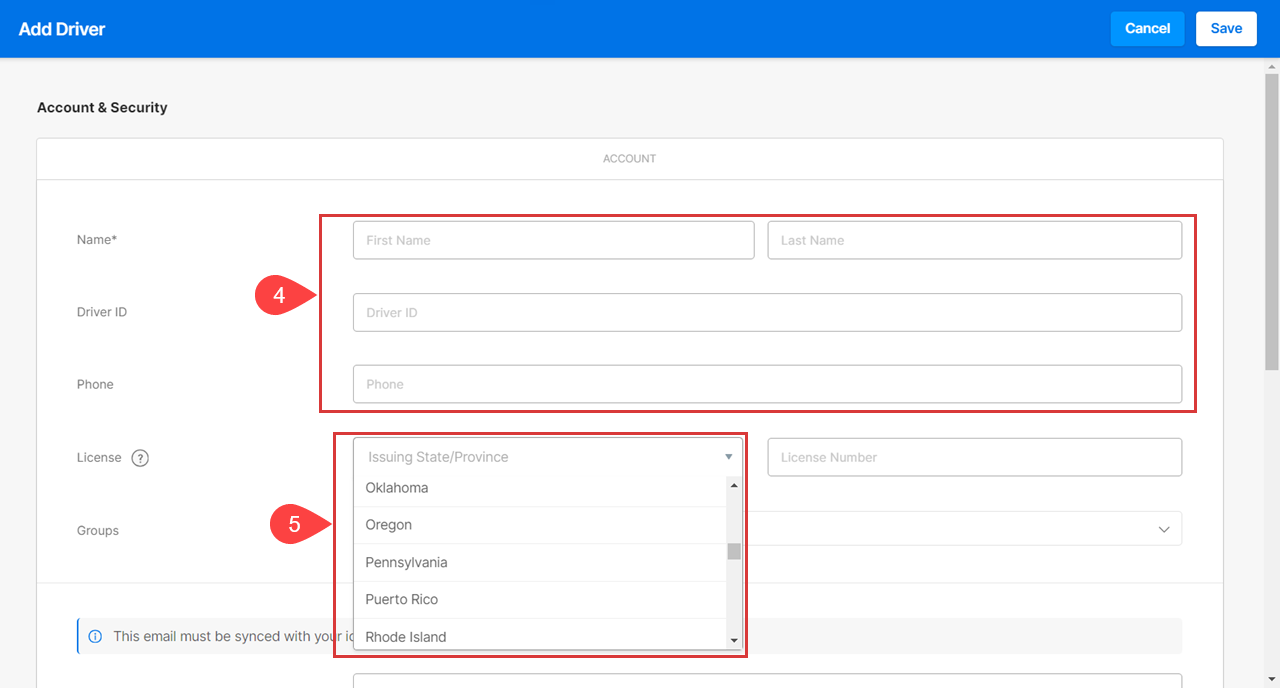Open the License help question-mark icon
Viewport: 1280px width, 688px height.
click(x=140, y=458)
